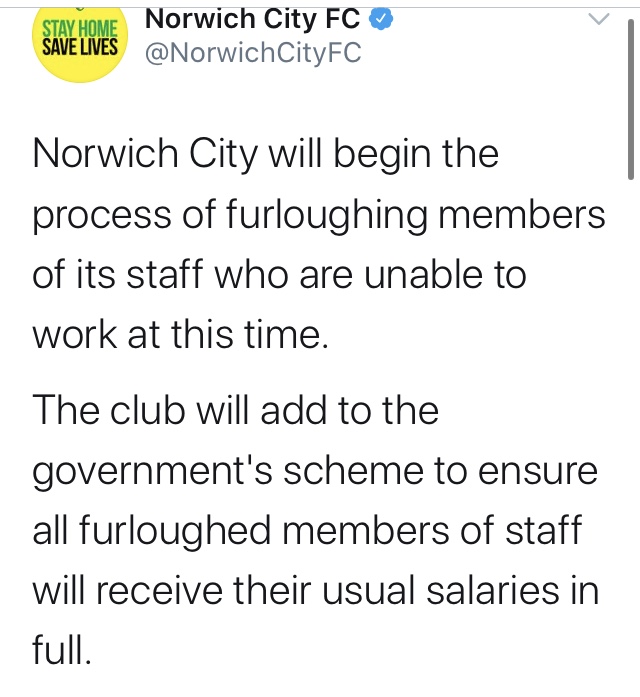Viewport: 640px width, 697px height.
Task: Click the line 'Norwich City will begin the'
Action: [x=265, y=156]
